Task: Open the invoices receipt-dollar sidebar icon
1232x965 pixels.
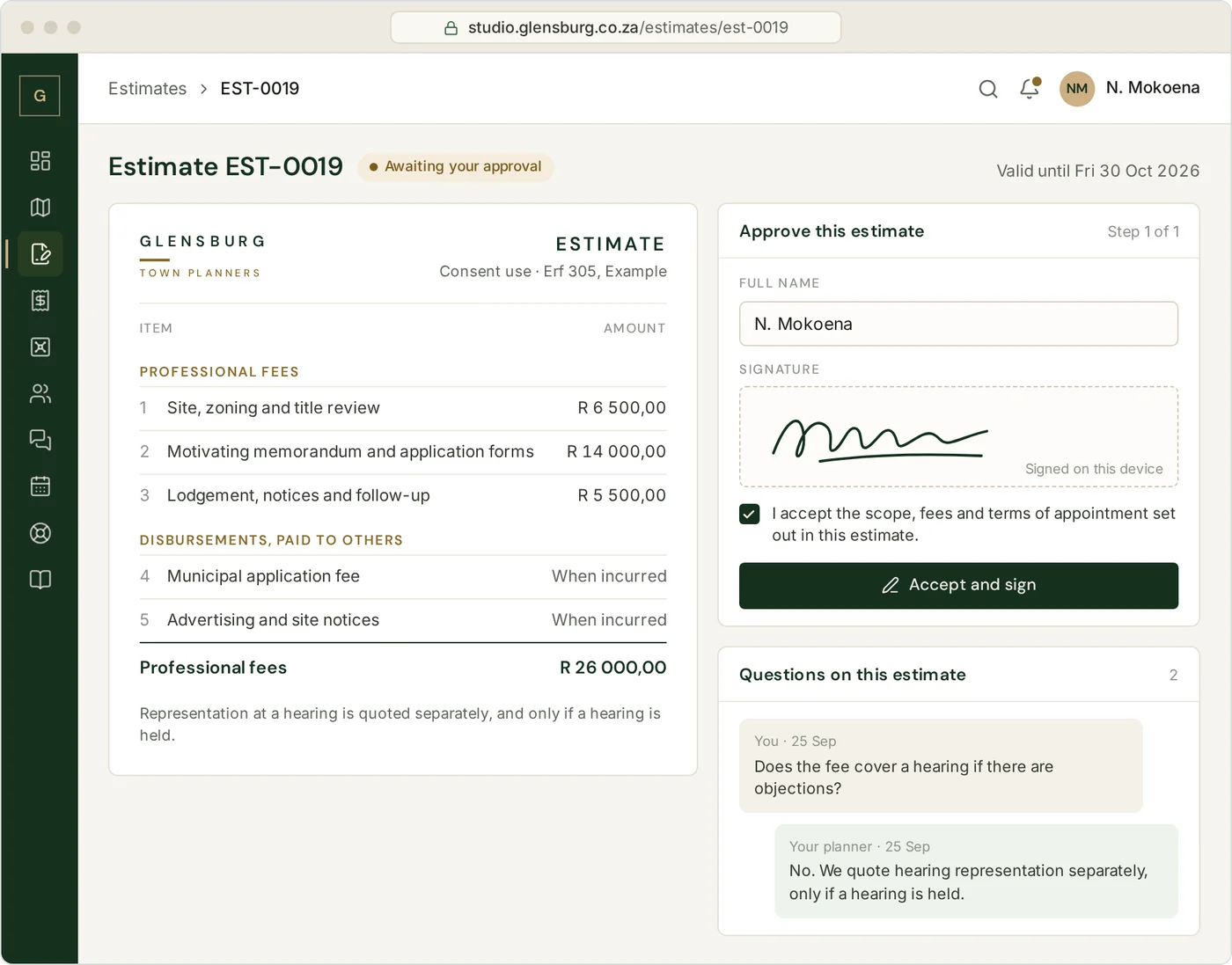Action: (40, 301)
